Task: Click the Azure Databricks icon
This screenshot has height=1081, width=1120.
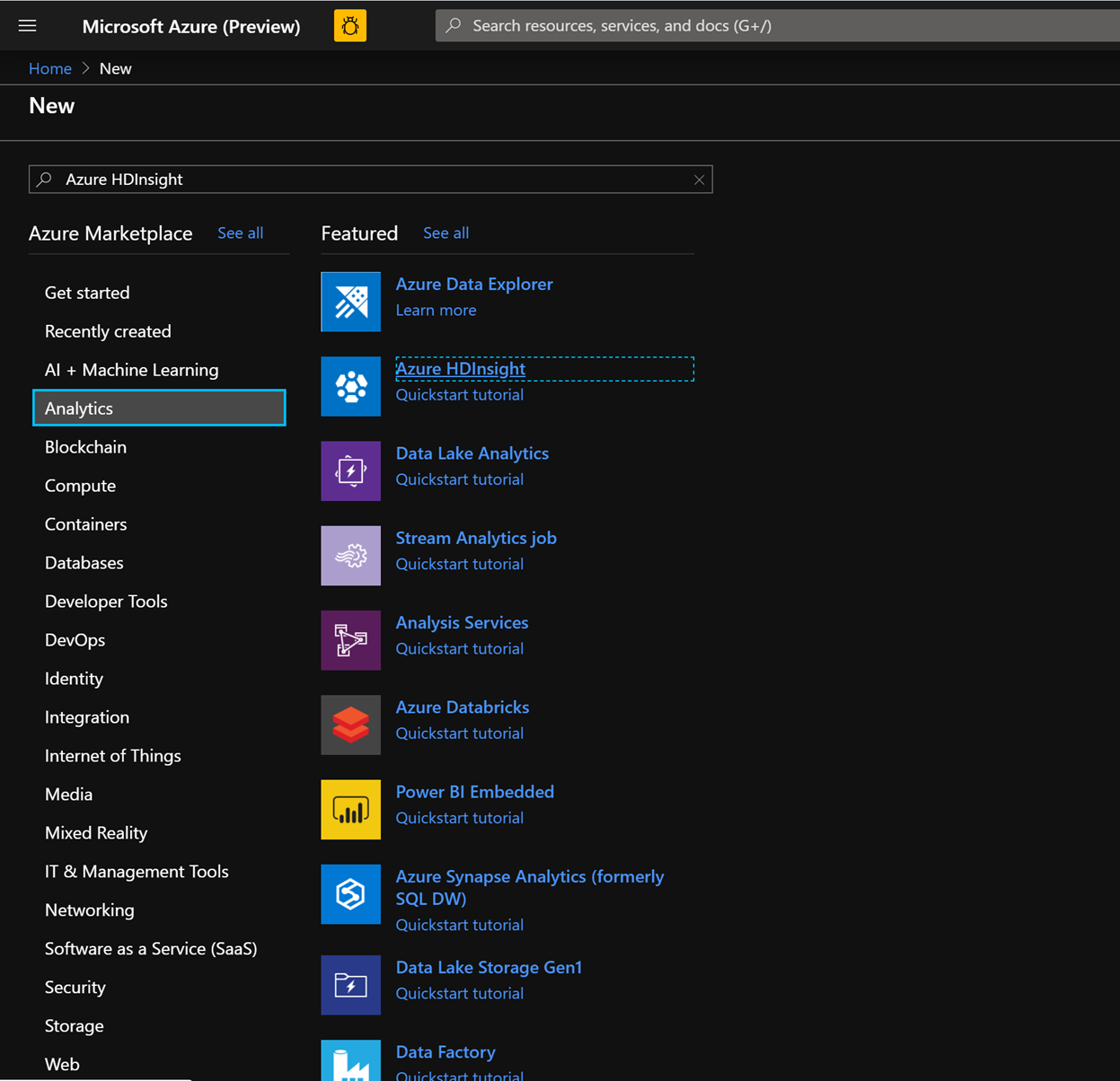Action: pos(351,725)
